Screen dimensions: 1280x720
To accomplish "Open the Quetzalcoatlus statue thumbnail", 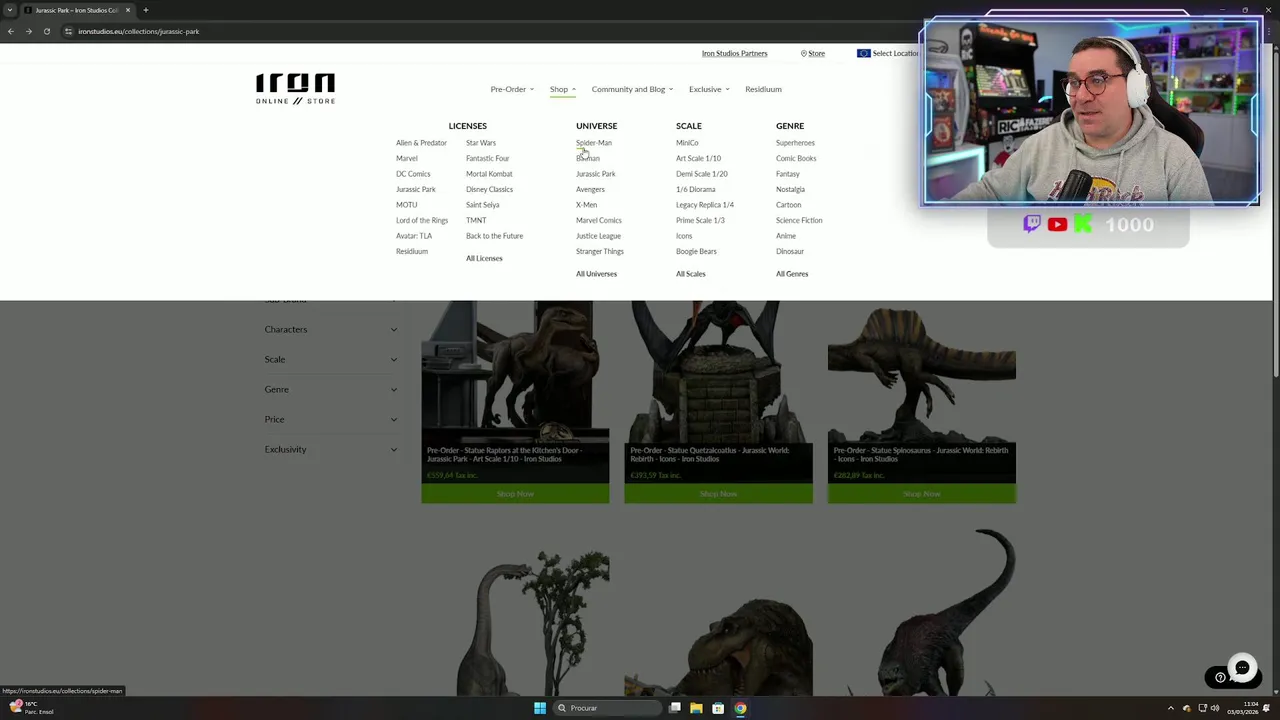I will point(718,370).
